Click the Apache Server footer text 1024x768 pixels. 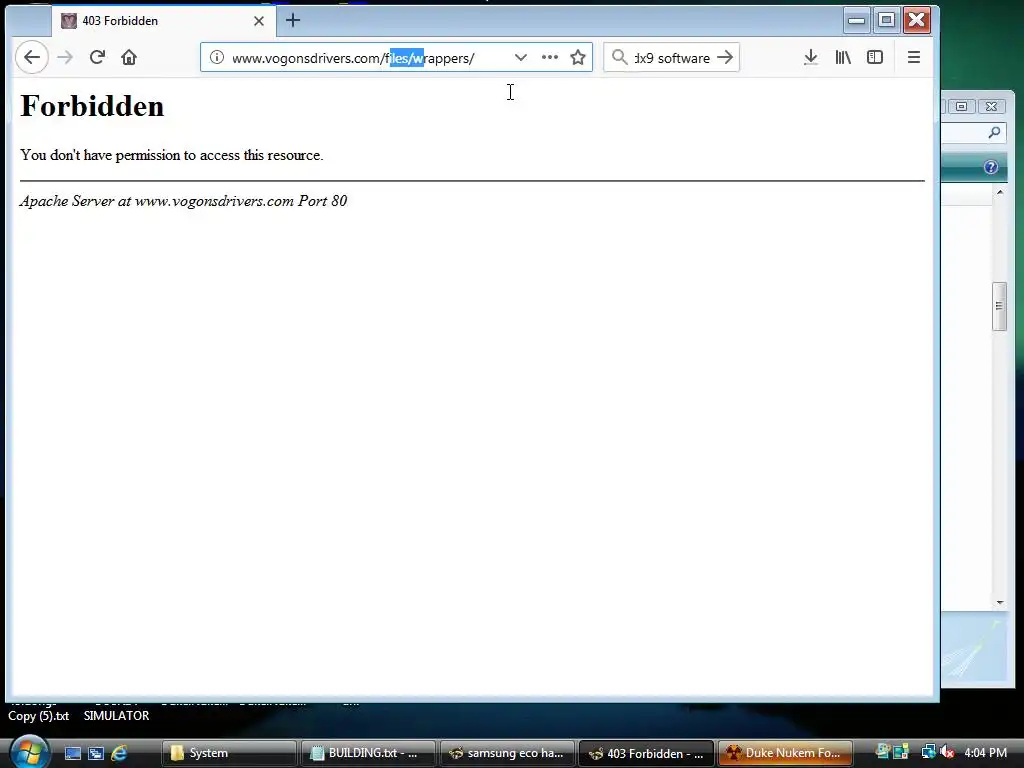[x=184, y=200]
